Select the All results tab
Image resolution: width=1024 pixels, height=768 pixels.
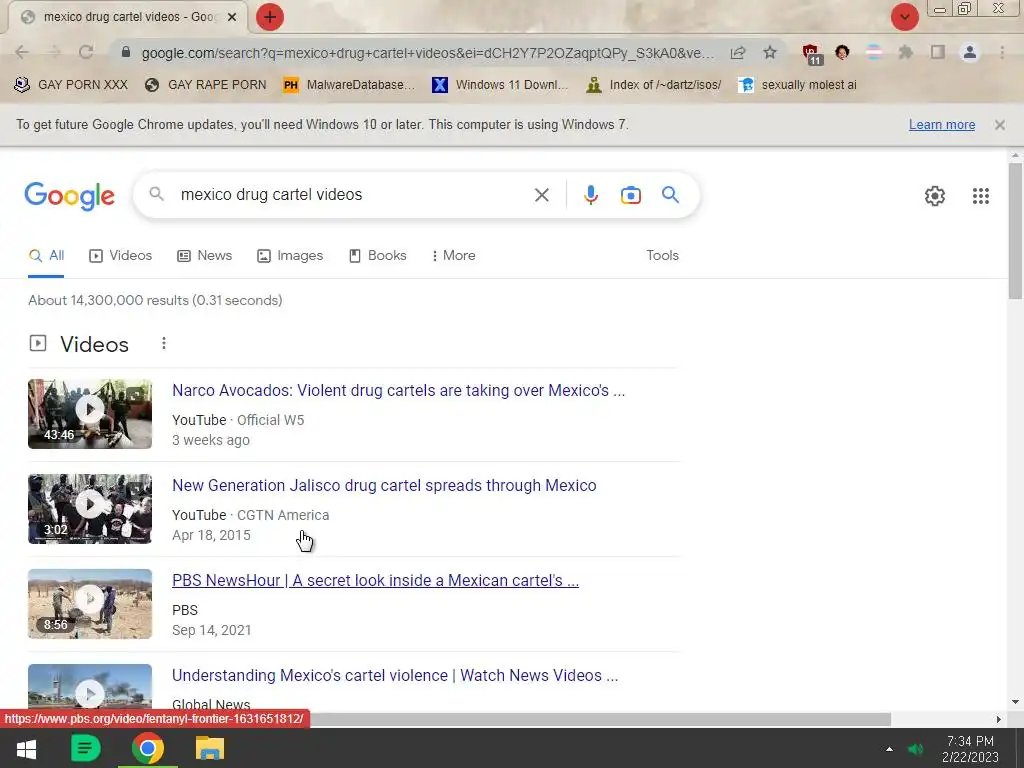46,256
